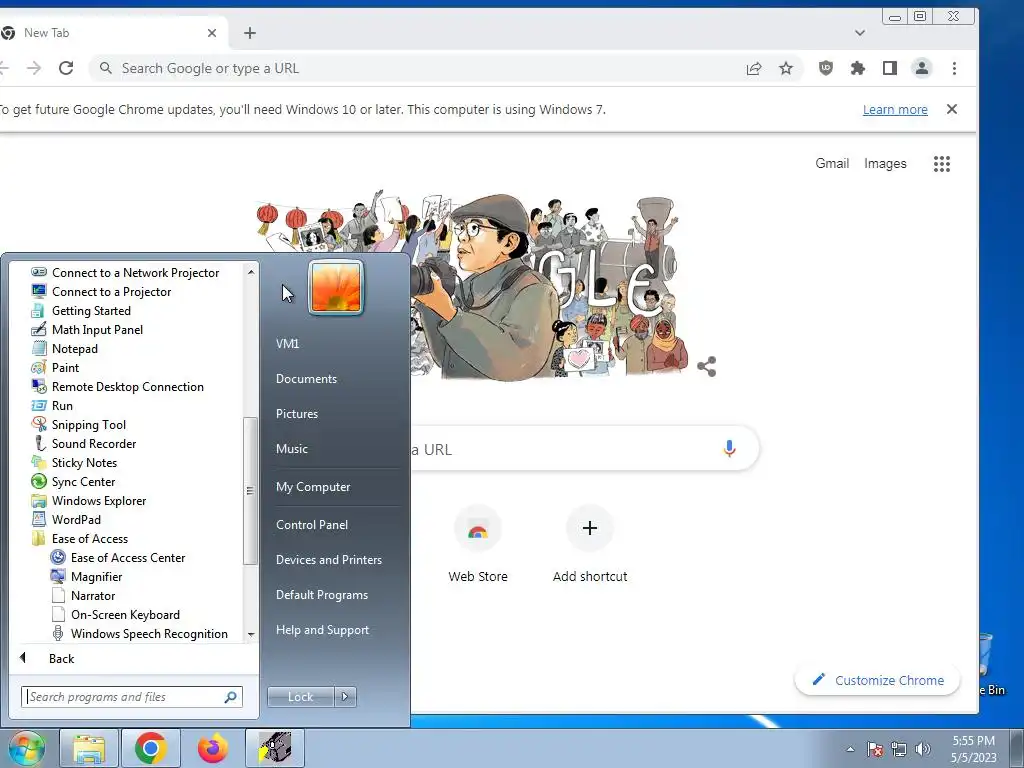The image size is (1024, 768).
Task: Click the programs list scroll-down arrow
Action: point(251,634)
